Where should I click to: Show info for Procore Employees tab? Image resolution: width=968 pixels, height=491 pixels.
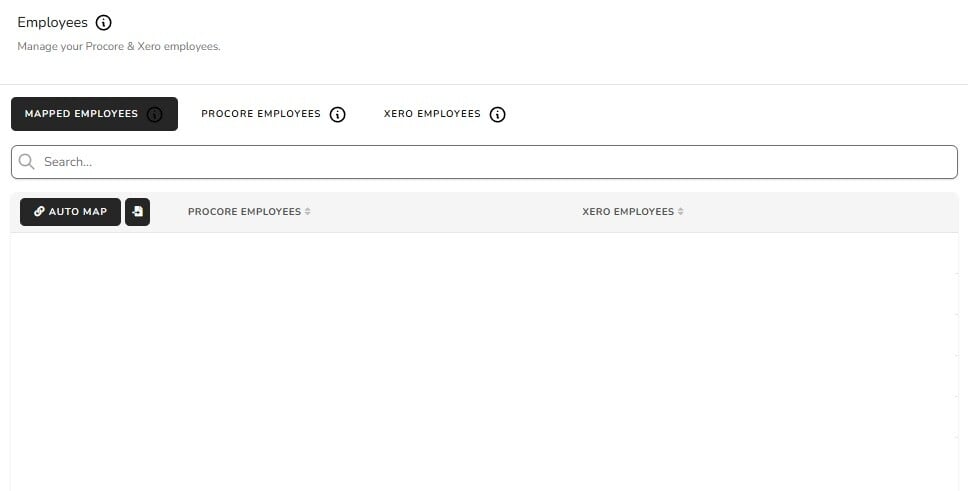coord(338,114)
